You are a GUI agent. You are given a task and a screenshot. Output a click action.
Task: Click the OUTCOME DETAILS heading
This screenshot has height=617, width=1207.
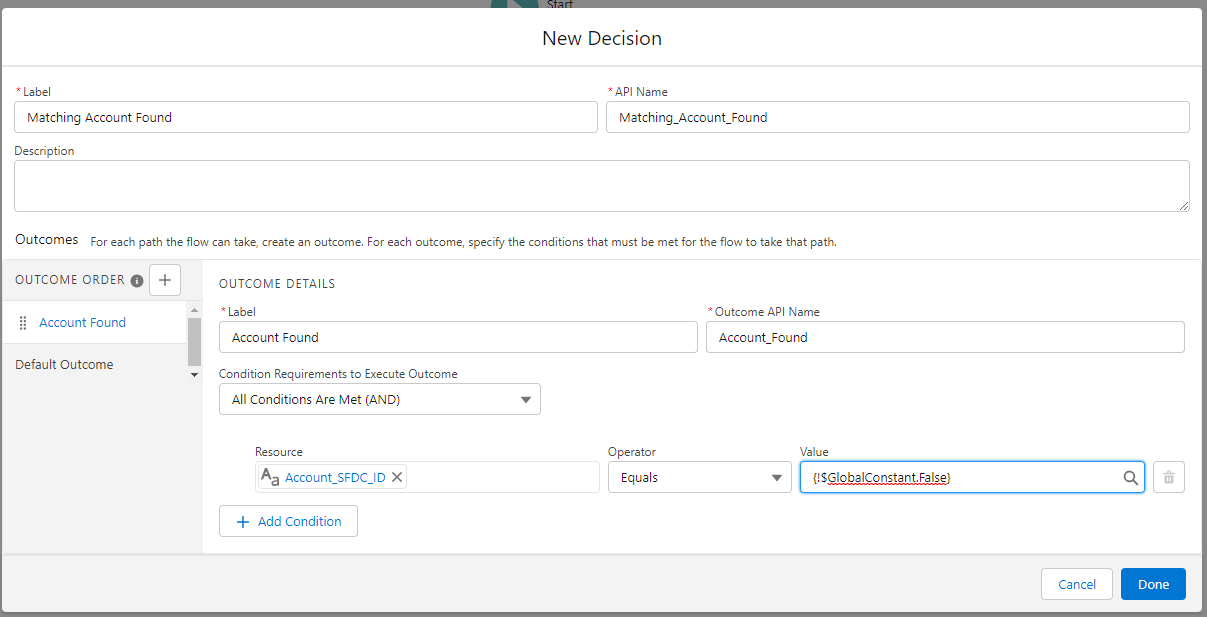click(277, 284)
